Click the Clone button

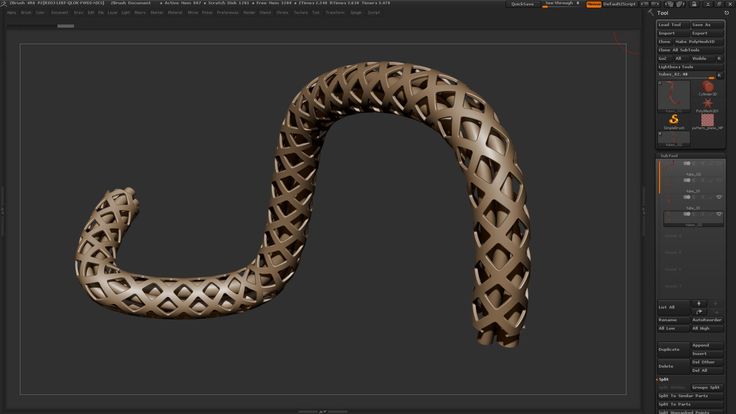tap(665, 42)
